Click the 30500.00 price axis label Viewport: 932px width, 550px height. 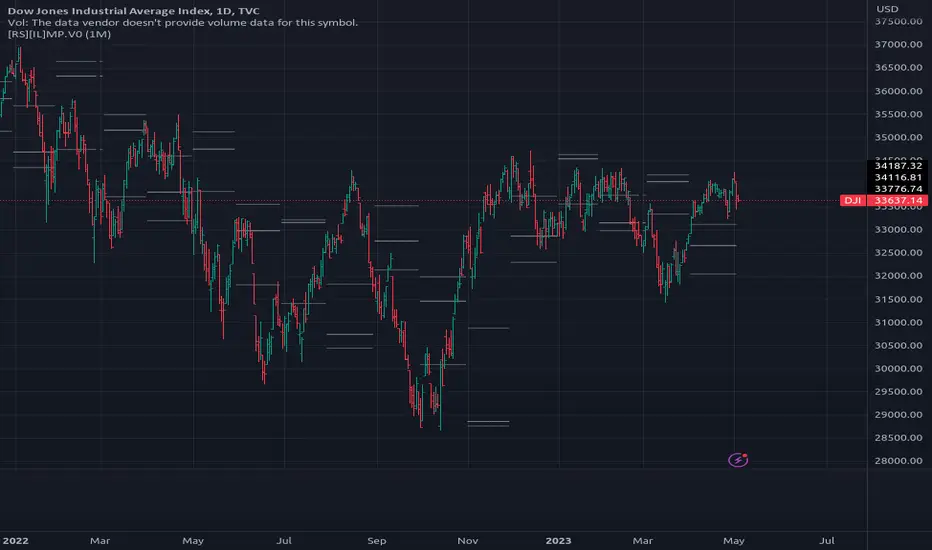tap(898, 345)
